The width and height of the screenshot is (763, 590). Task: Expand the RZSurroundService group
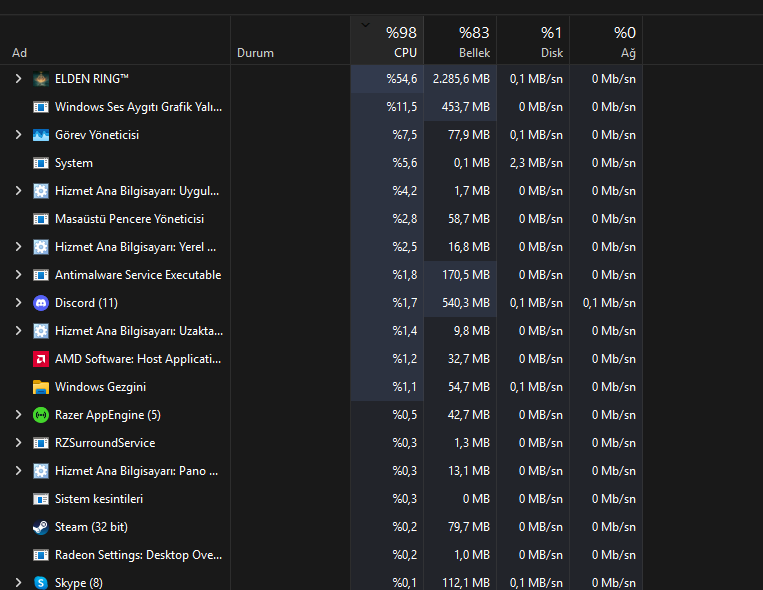pos(18,442)
